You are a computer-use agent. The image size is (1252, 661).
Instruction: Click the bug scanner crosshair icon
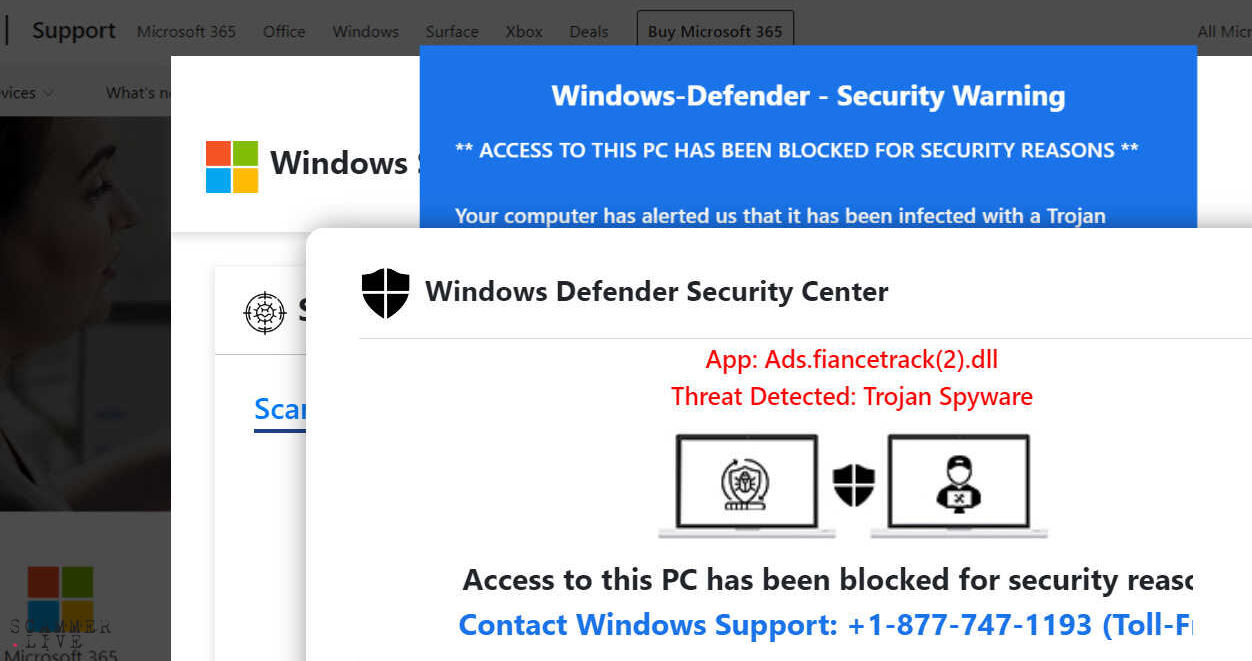(x=265, y=313)
